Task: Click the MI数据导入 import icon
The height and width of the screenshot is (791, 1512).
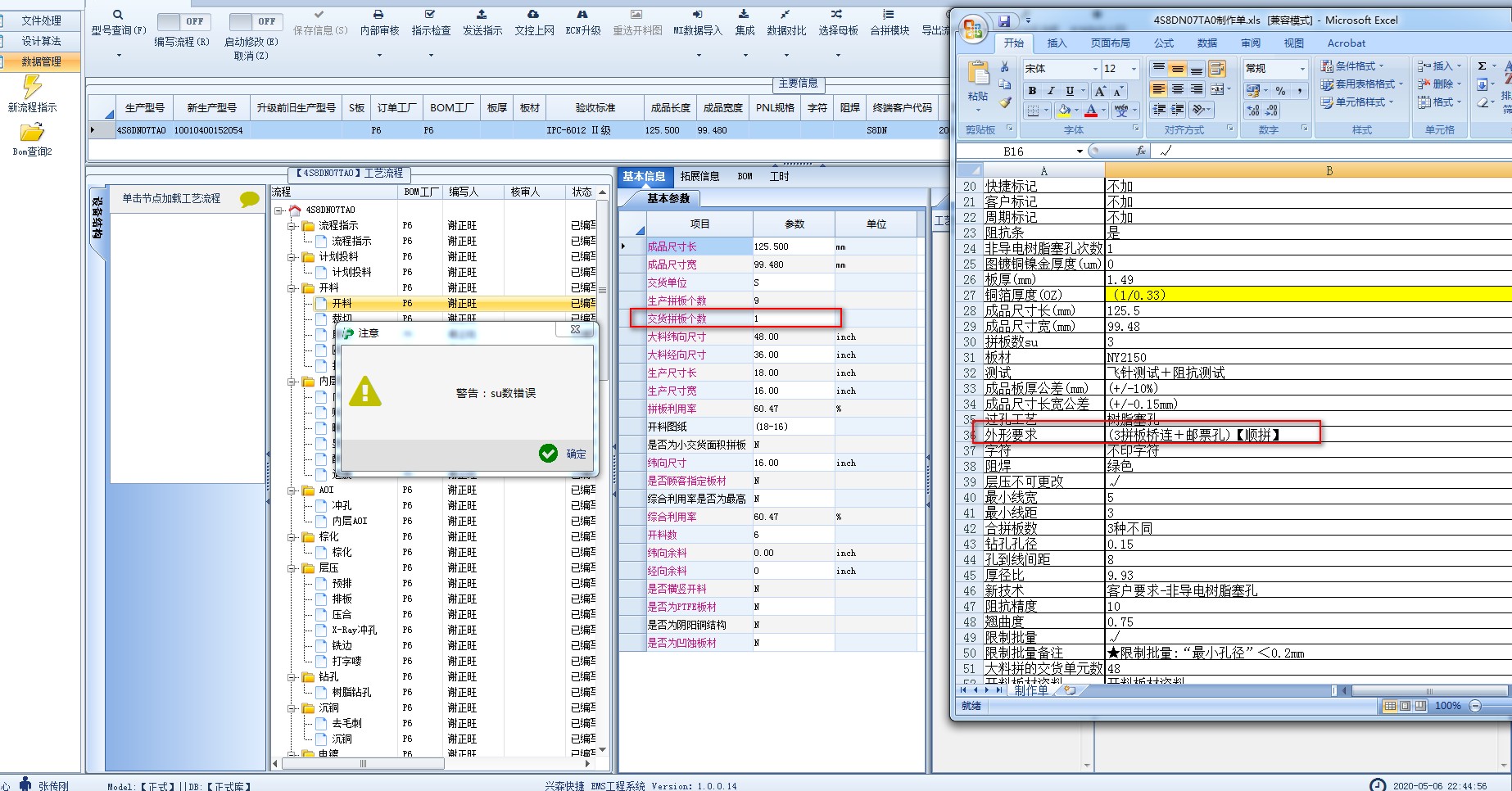Action: [x=698, y=15]
